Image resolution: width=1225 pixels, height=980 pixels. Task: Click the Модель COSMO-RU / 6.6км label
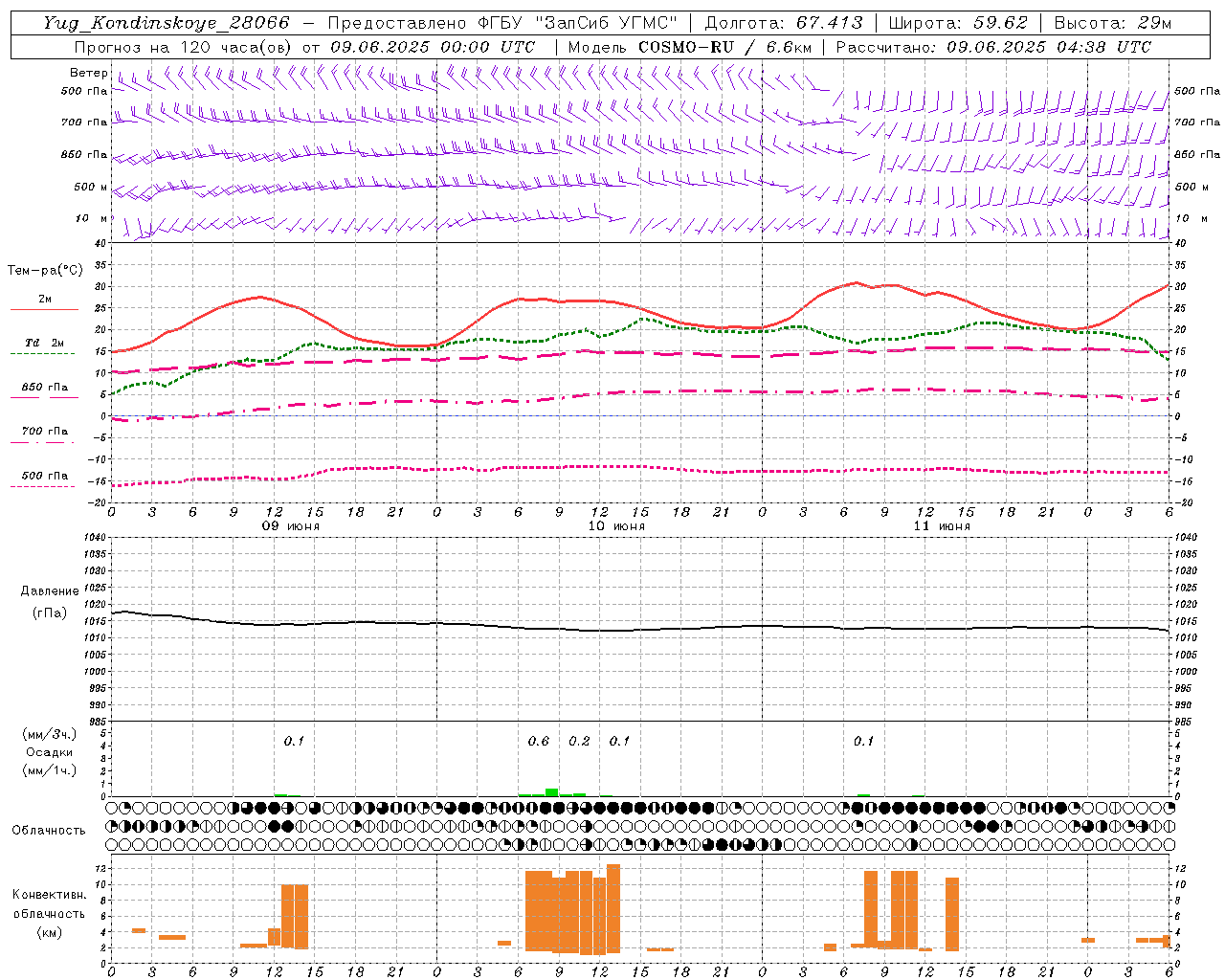[690, 47]
